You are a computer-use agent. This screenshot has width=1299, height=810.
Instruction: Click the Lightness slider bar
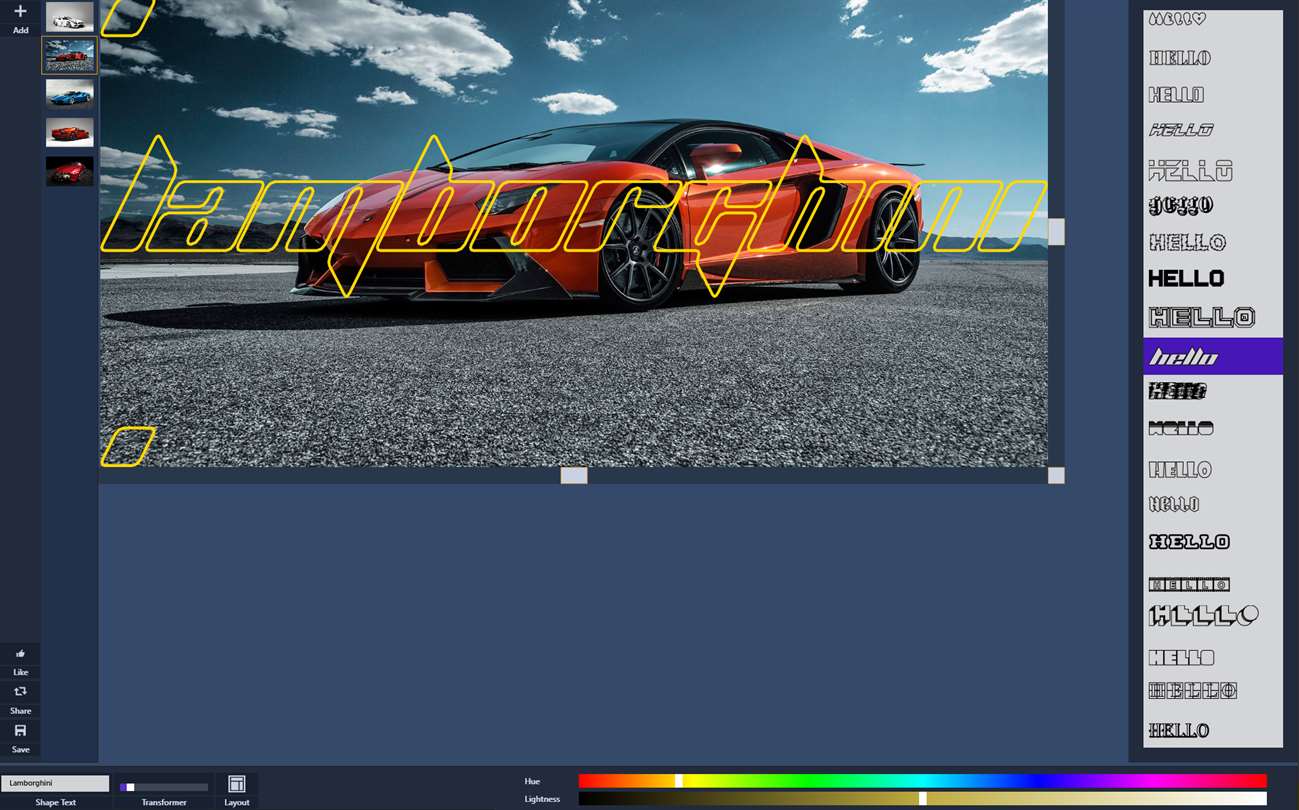click(922, 799)
